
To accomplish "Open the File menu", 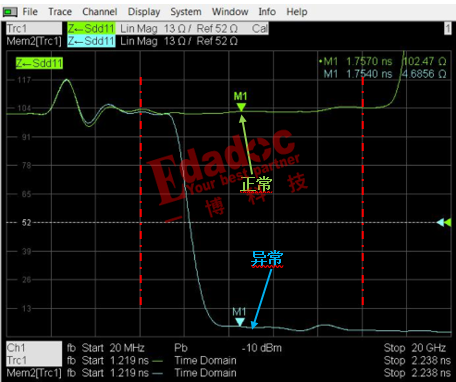I will pyautogui.click(x=30, y=12).
